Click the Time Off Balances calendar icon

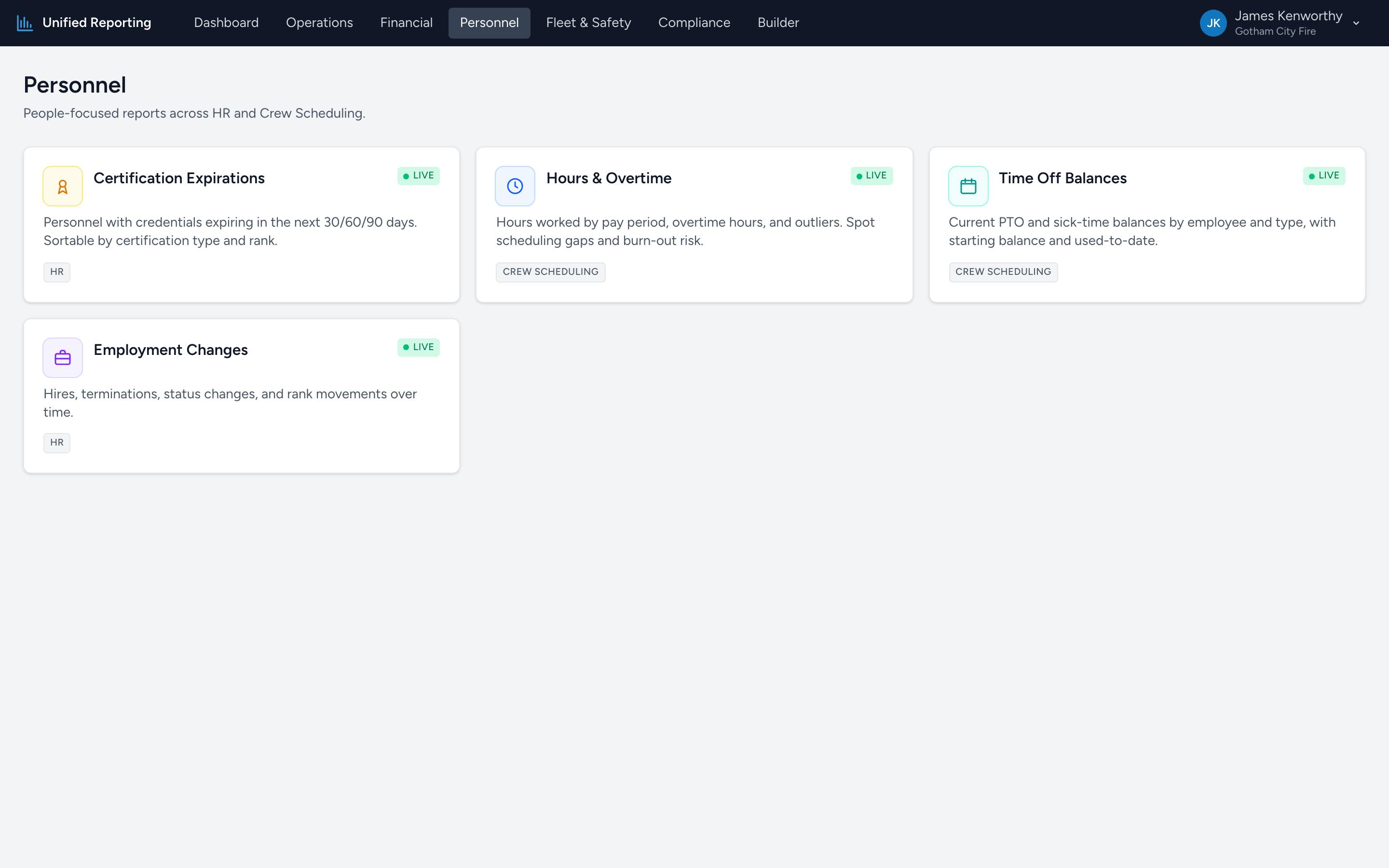pos(968,186)
